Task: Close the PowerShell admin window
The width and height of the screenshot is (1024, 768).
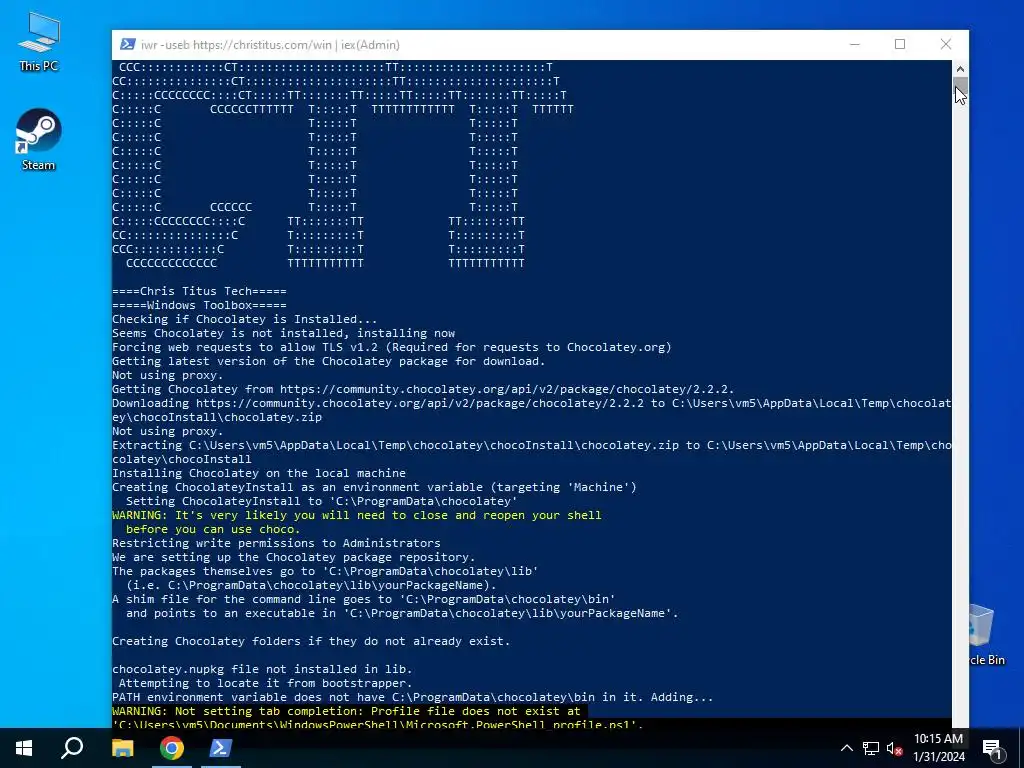Action: [946, 44]
